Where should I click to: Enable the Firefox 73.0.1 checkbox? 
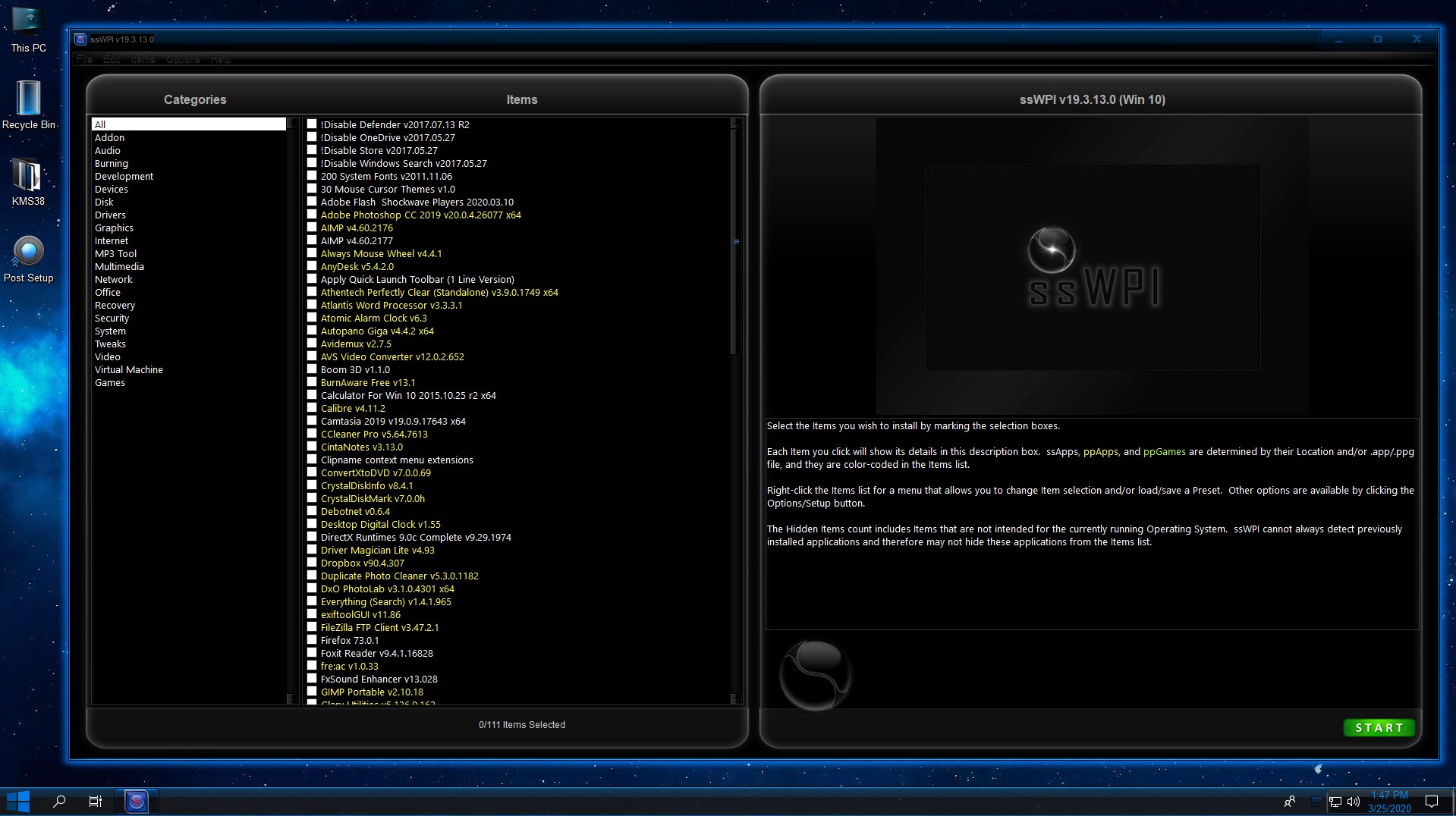click(312, 640)
